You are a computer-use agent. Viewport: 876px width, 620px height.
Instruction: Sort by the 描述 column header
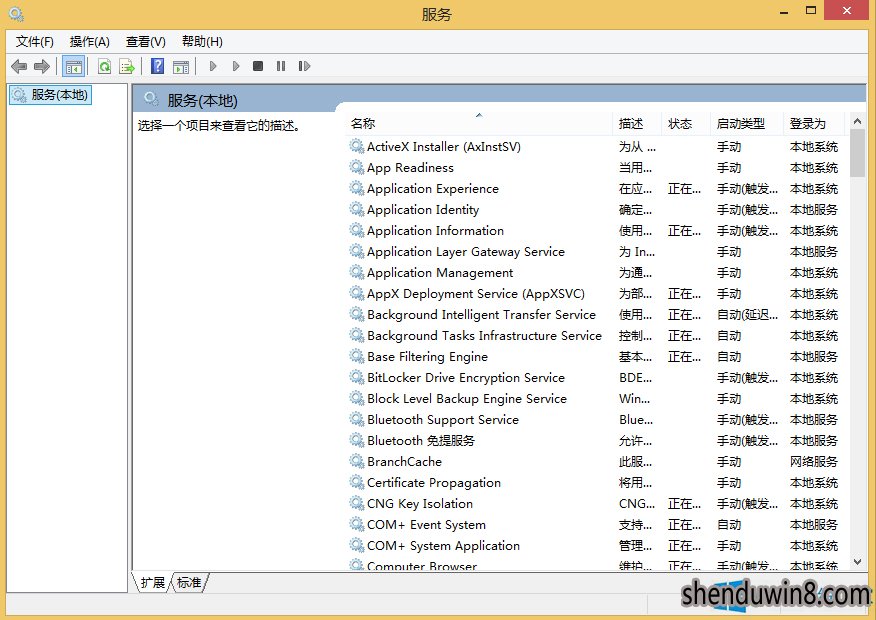point(637,123)
